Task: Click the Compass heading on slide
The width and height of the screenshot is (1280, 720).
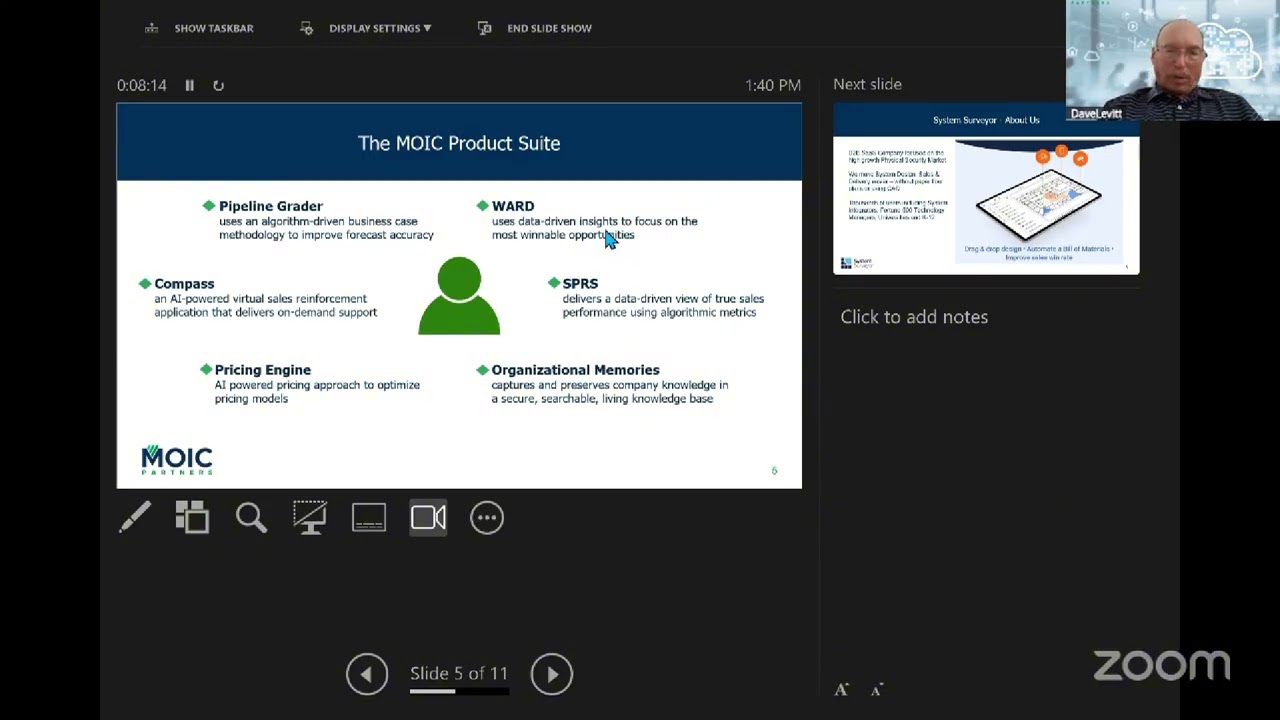Action: pyautogui.click(x=184, y=284)
